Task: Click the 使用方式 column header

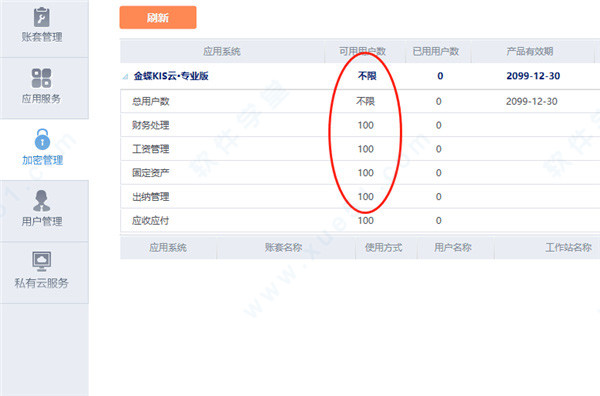Action: [x=383, y=248]
